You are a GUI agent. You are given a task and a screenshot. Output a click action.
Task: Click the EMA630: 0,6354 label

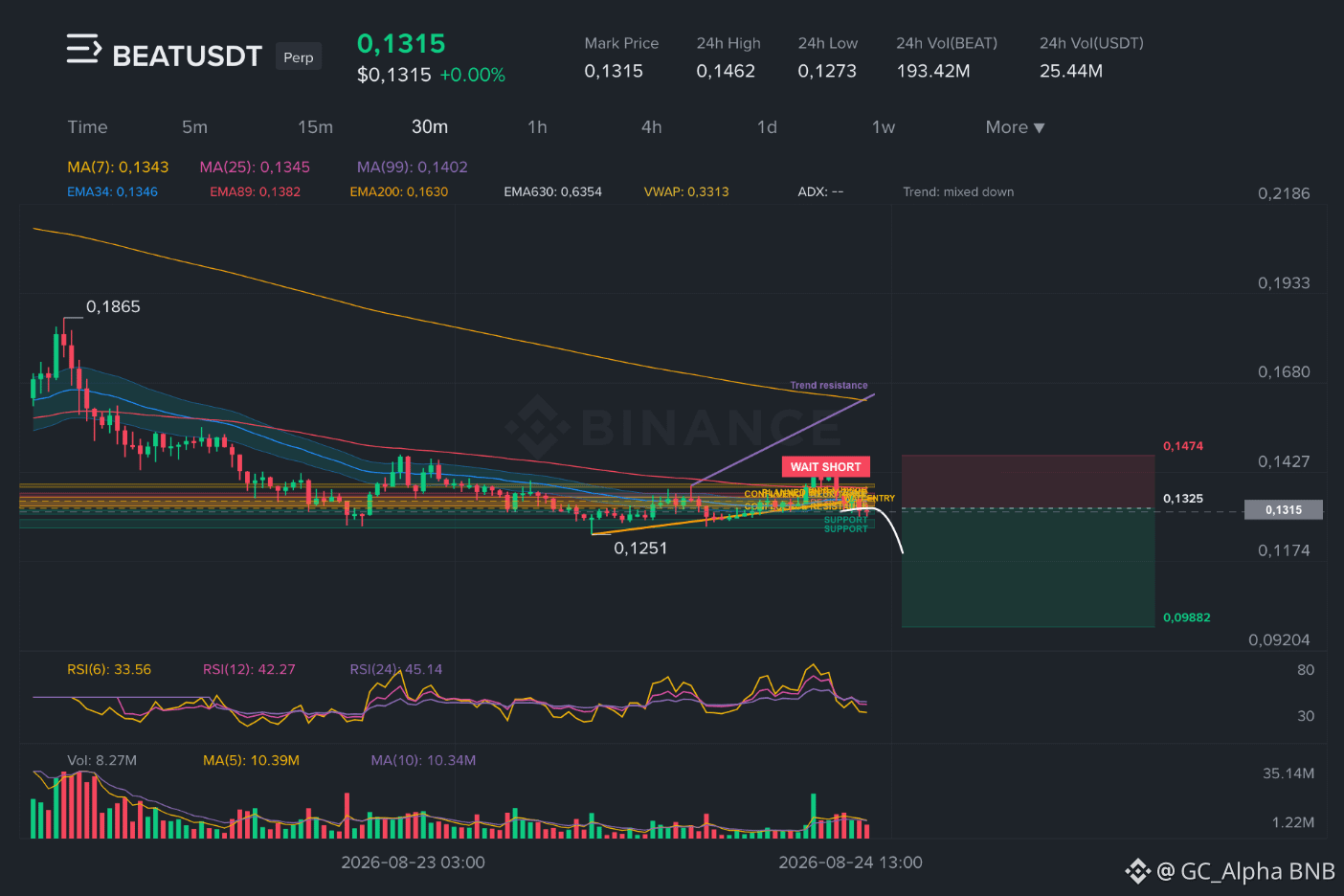click(x=553, y=191)
